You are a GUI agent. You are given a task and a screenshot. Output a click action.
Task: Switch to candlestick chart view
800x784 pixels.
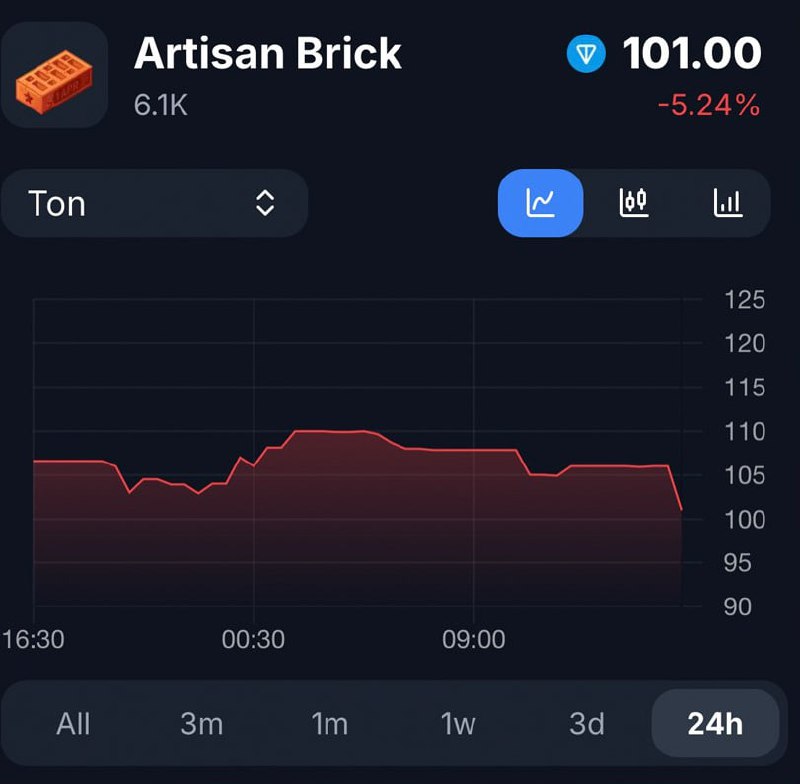pyautogui.click(x=634, y=203)
